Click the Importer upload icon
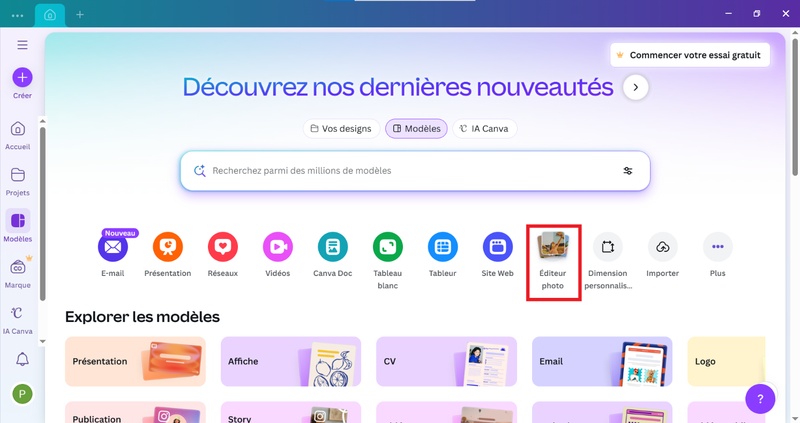The height and width of the screenshot is (423, 800). click(x=663, y=247)
